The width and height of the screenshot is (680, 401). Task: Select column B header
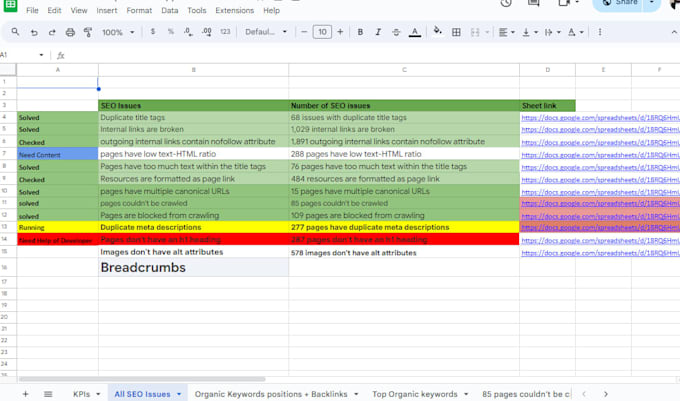pyautogui.click(x=193, y=70)
